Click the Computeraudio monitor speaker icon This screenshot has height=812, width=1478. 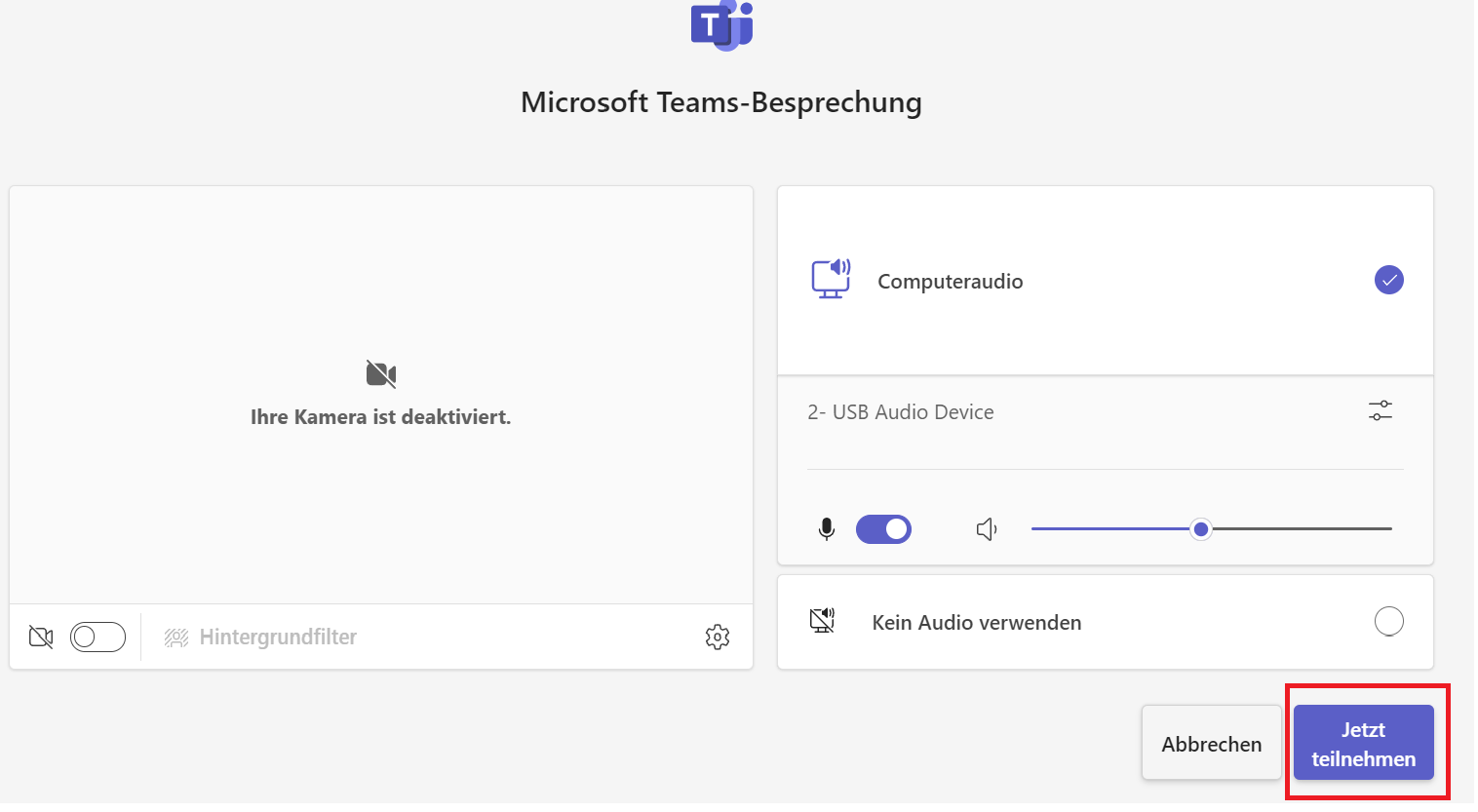coord(831,280)
